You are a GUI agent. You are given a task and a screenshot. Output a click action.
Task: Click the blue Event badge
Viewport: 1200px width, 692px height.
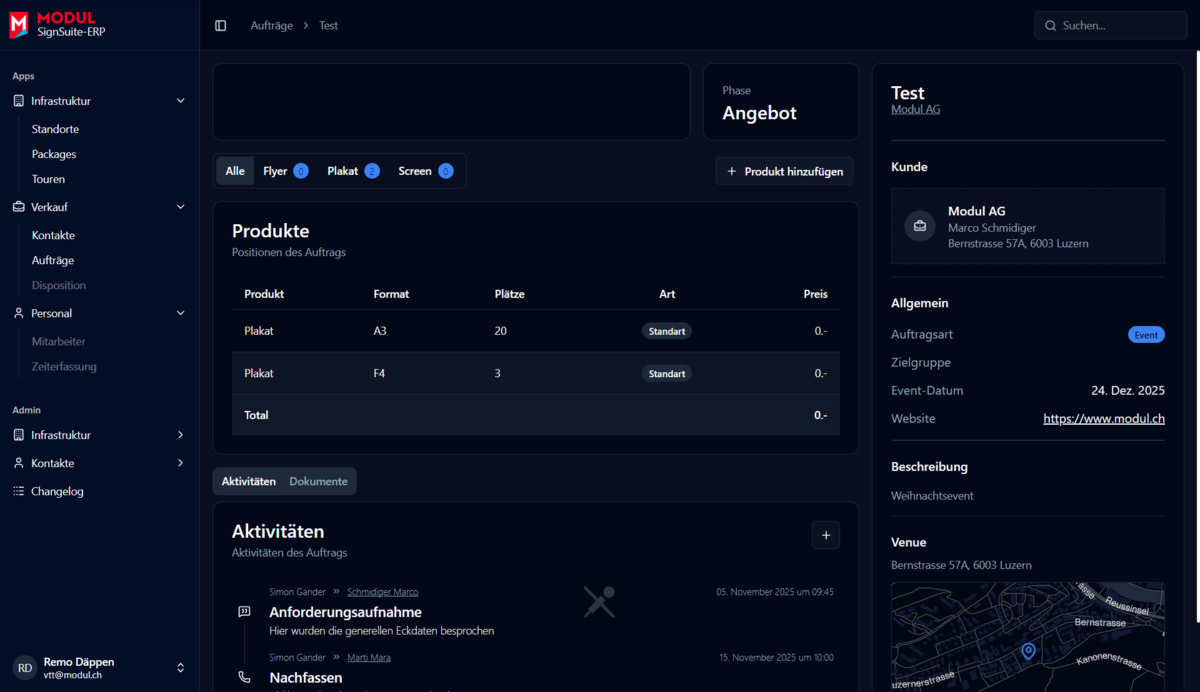coord(1146,335)
